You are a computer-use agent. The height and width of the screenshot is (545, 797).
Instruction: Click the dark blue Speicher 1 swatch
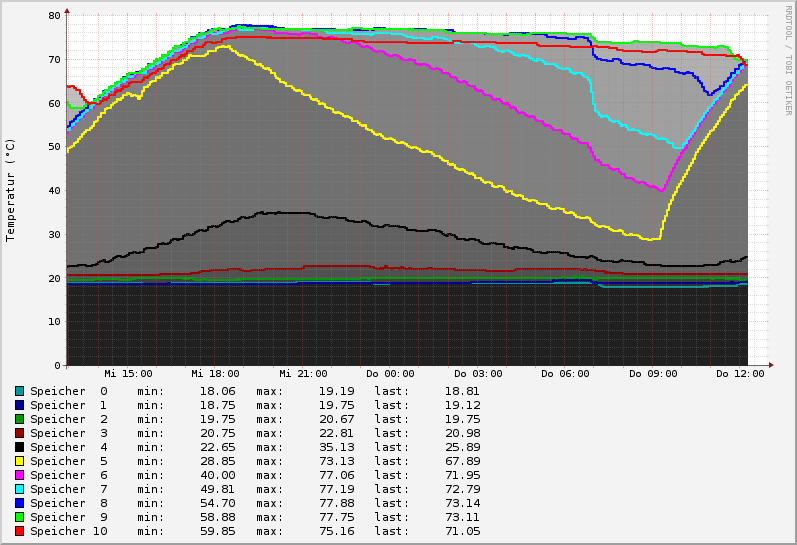point(19,405)
